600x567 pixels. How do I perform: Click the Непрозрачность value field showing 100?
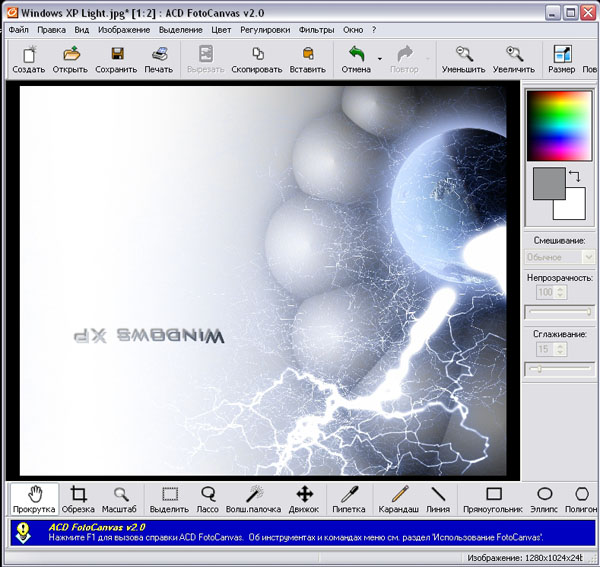(x=546, y=293)
